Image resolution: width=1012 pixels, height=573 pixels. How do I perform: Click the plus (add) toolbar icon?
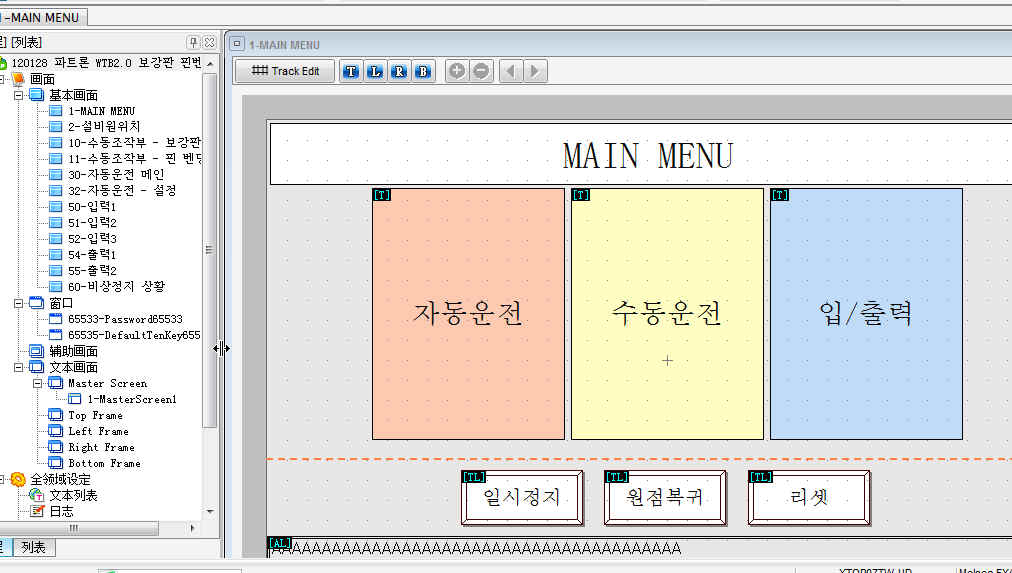pos(457,71)
